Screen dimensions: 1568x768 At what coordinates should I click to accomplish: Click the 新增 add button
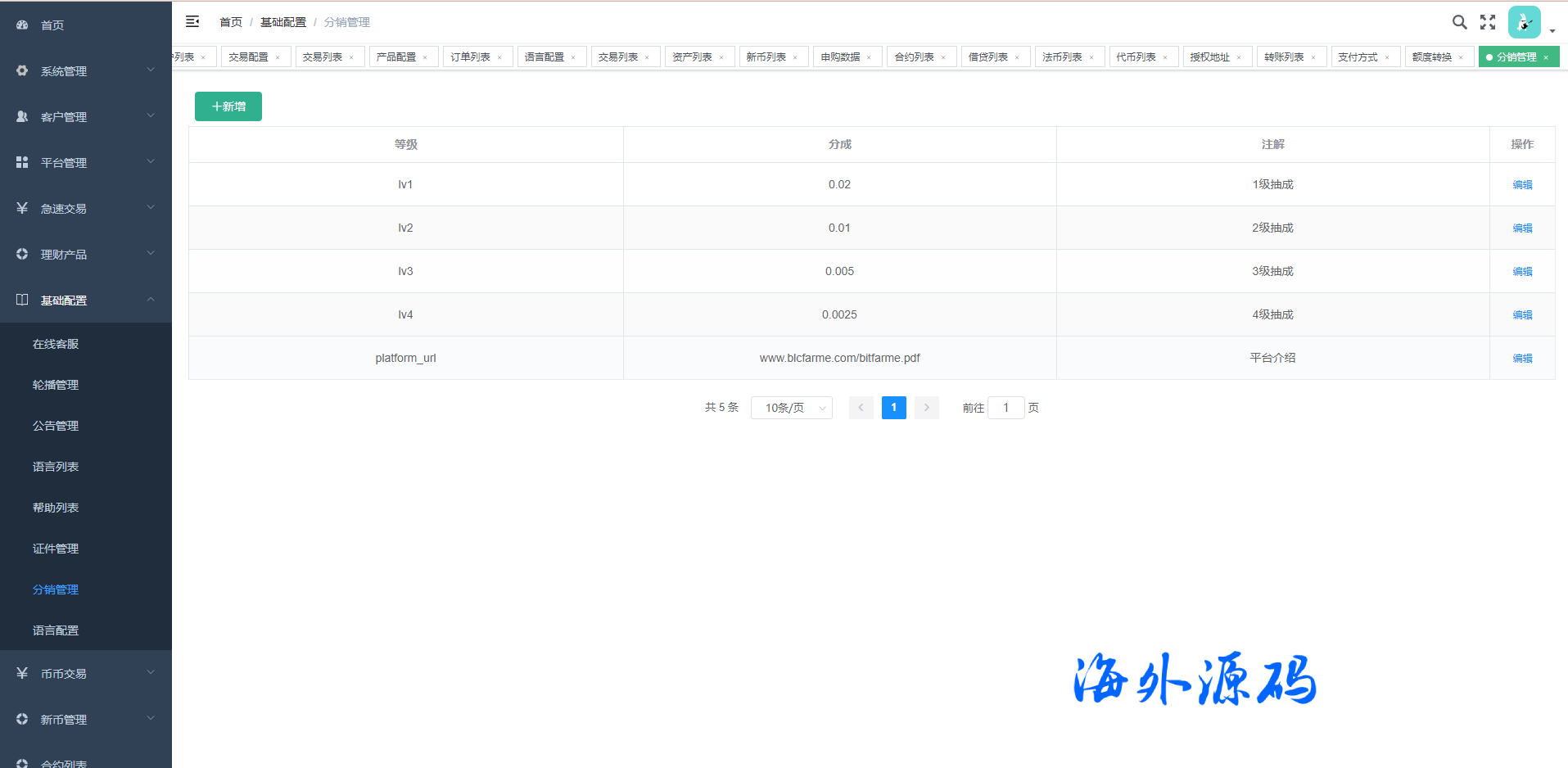tap(228, 106)
